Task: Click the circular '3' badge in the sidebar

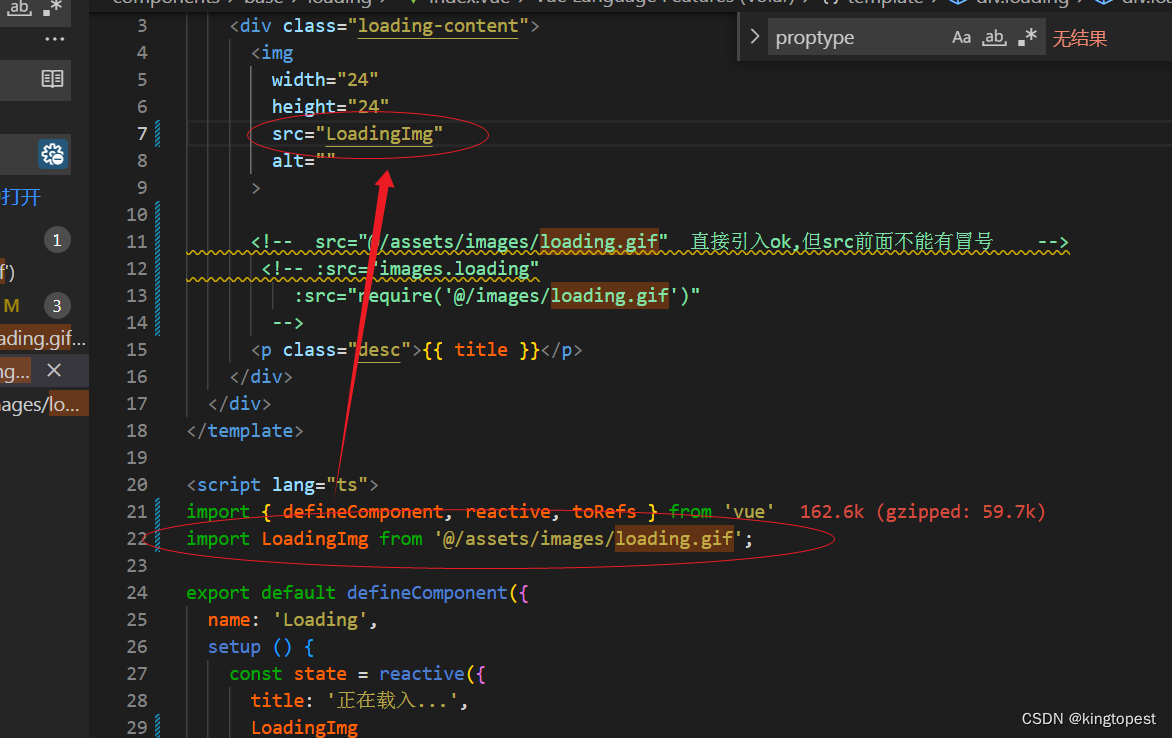Action: (x=57, y=305)
